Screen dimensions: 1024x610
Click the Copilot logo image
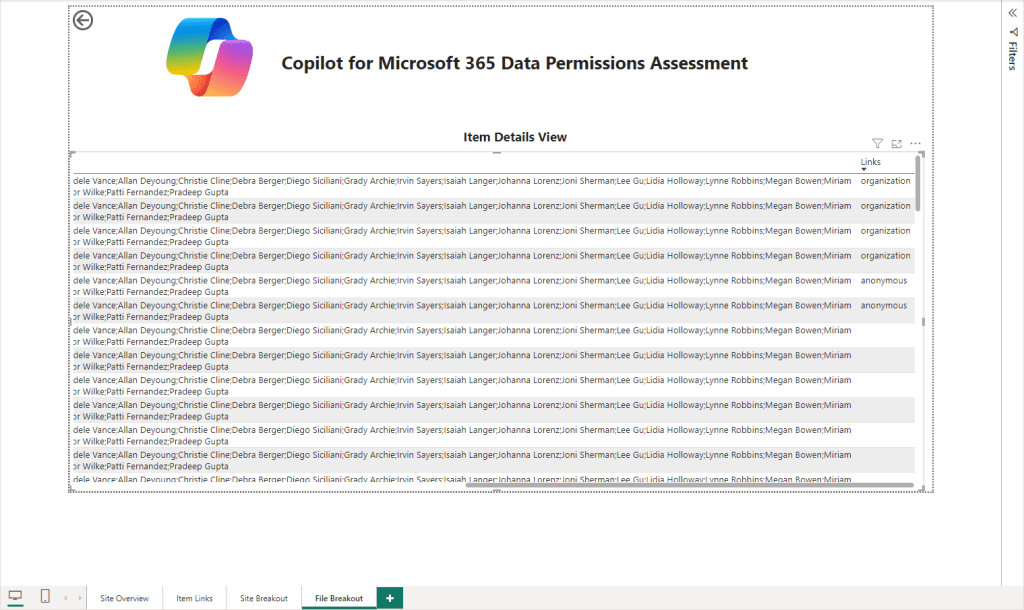[209, 57]
